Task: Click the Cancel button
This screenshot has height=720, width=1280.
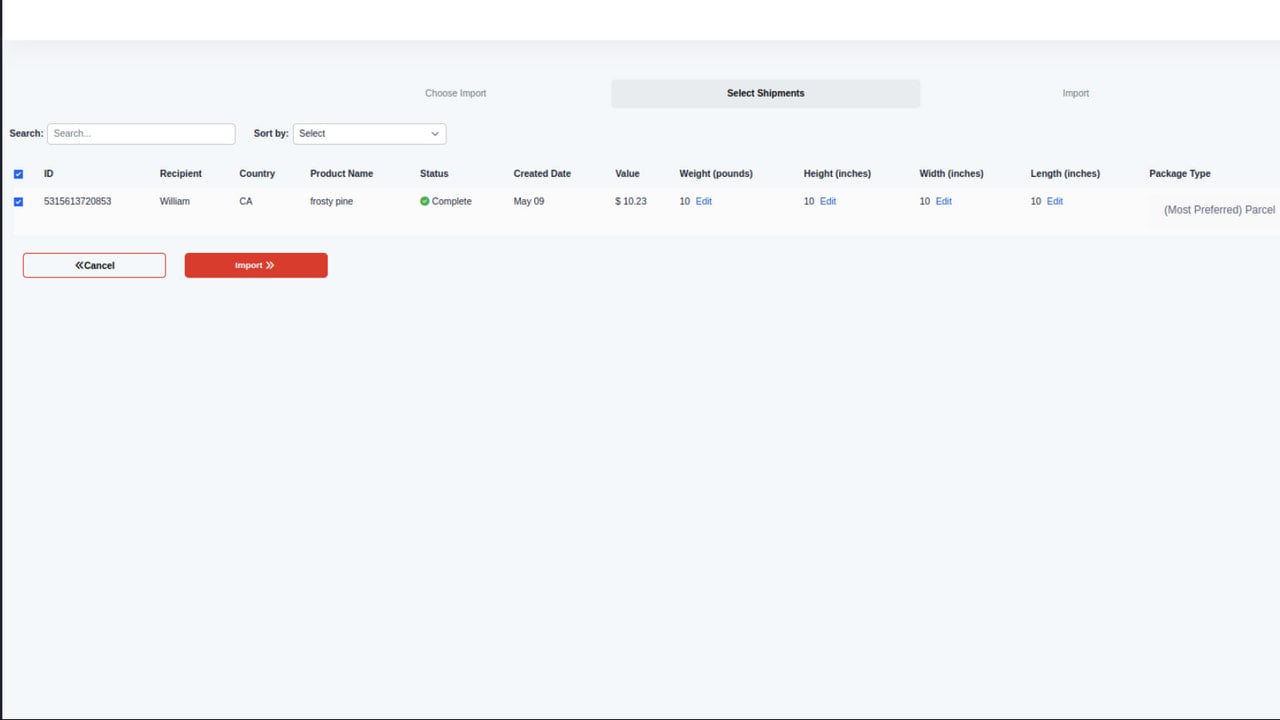Action: pos(94,265)
